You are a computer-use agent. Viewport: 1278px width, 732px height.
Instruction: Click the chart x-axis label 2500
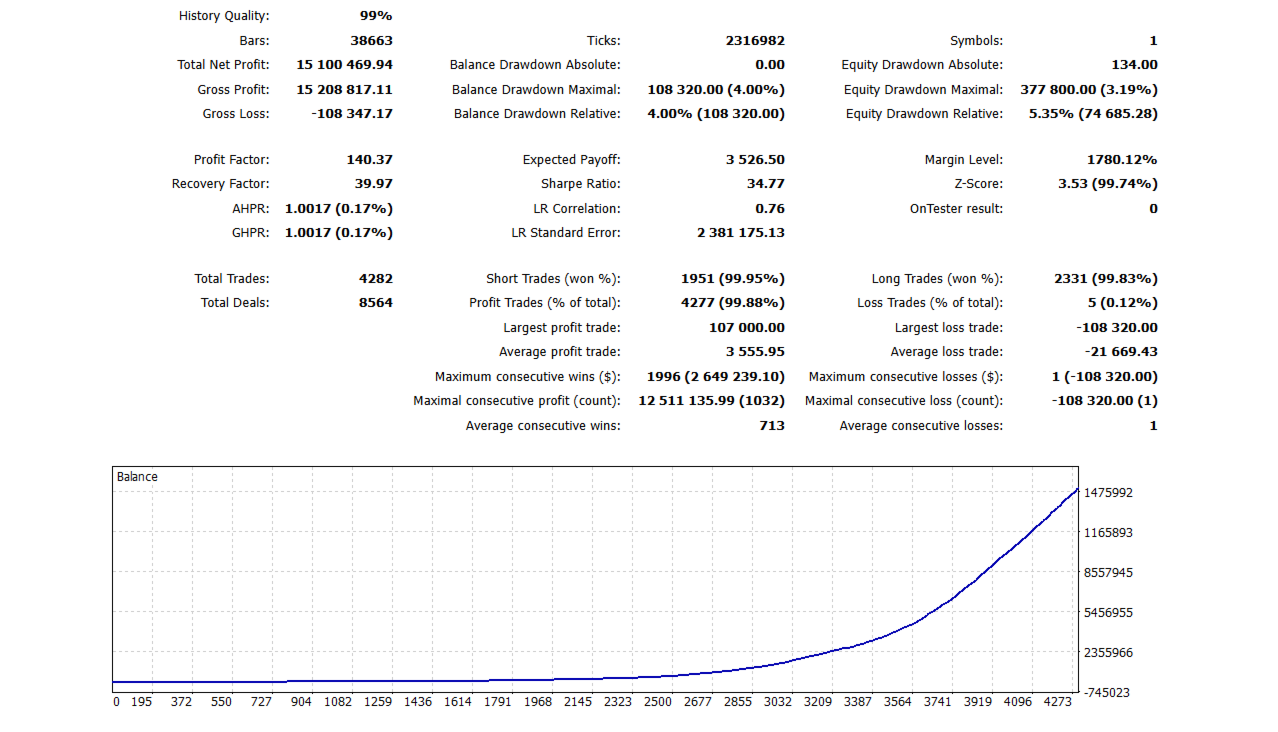pyautogui.click(x=658, y=702)
